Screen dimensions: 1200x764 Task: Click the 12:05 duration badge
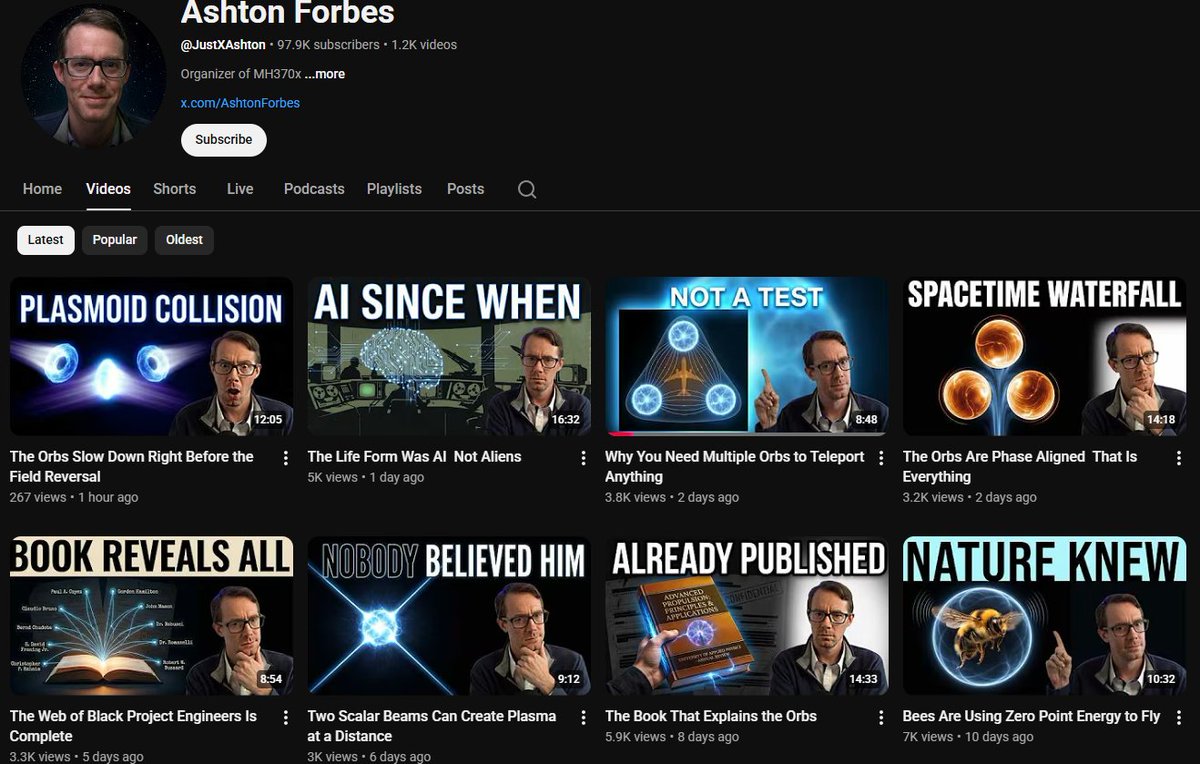point(268,420)
